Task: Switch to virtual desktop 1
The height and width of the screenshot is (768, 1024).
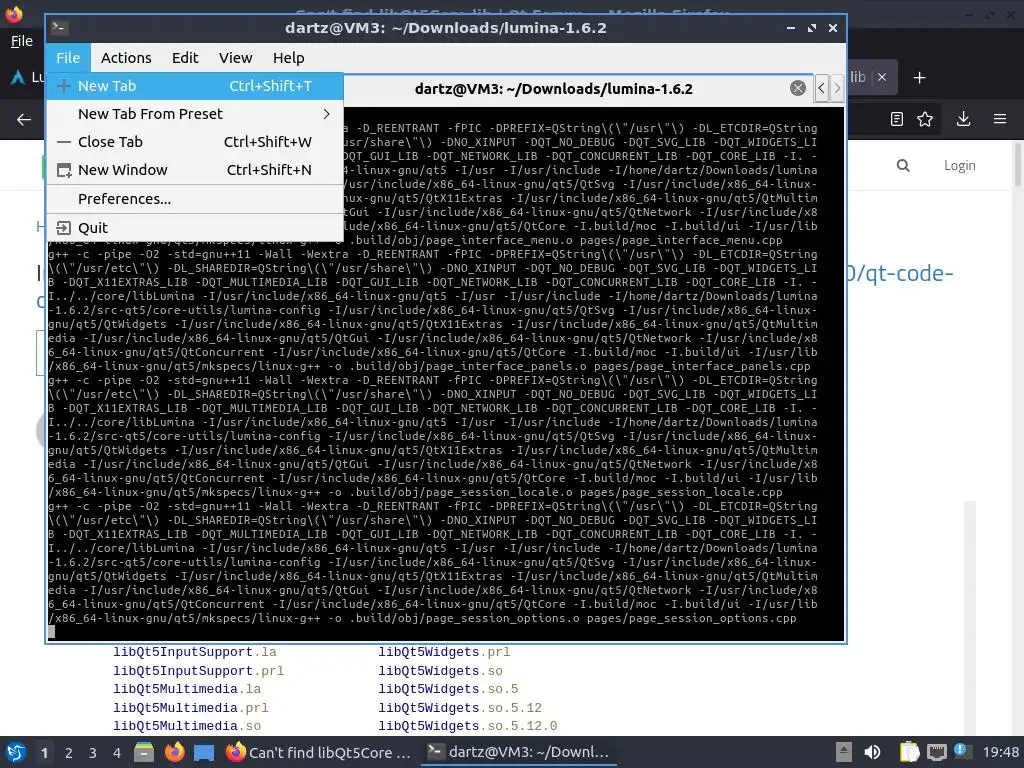Action: (x=44, y=753)
